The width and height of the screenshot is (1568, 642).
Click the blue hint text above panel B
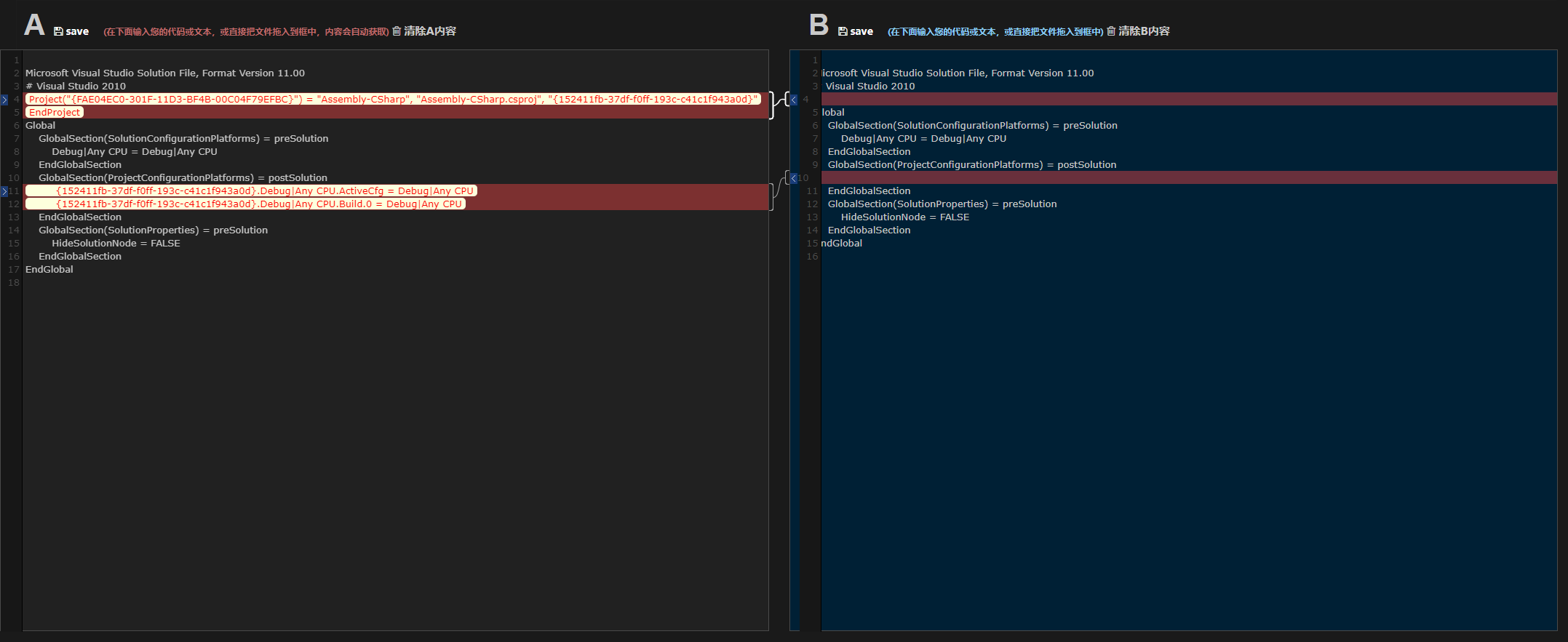click(995, 32)
